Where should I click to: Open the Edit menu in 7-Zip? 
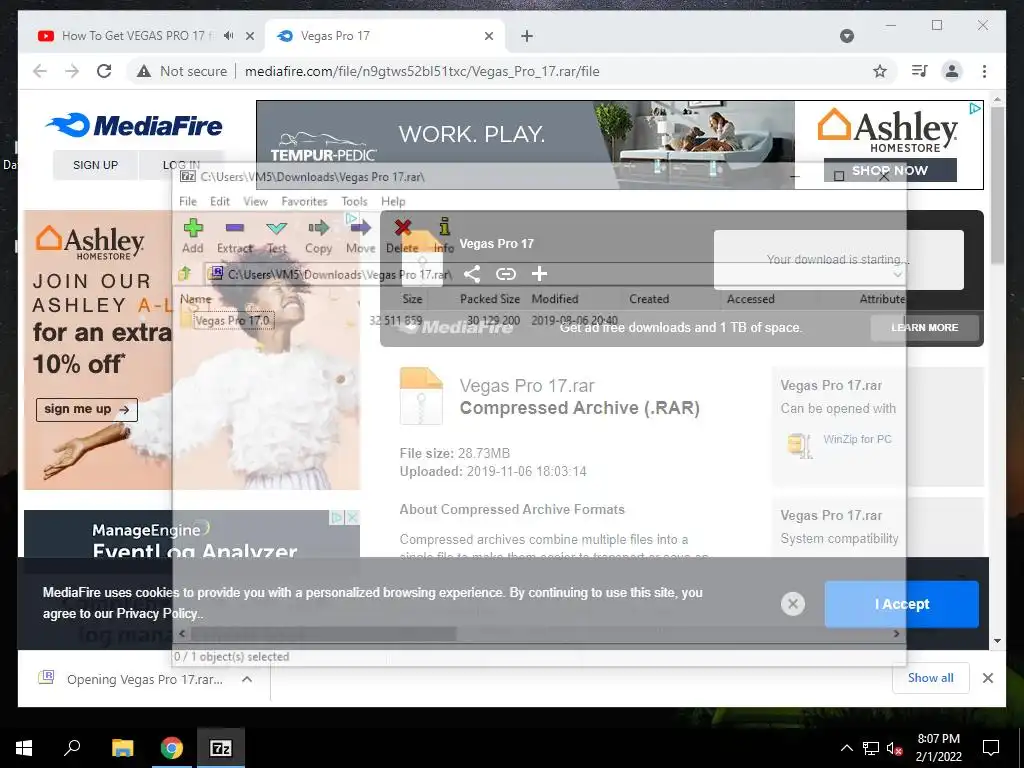(220, 201)
